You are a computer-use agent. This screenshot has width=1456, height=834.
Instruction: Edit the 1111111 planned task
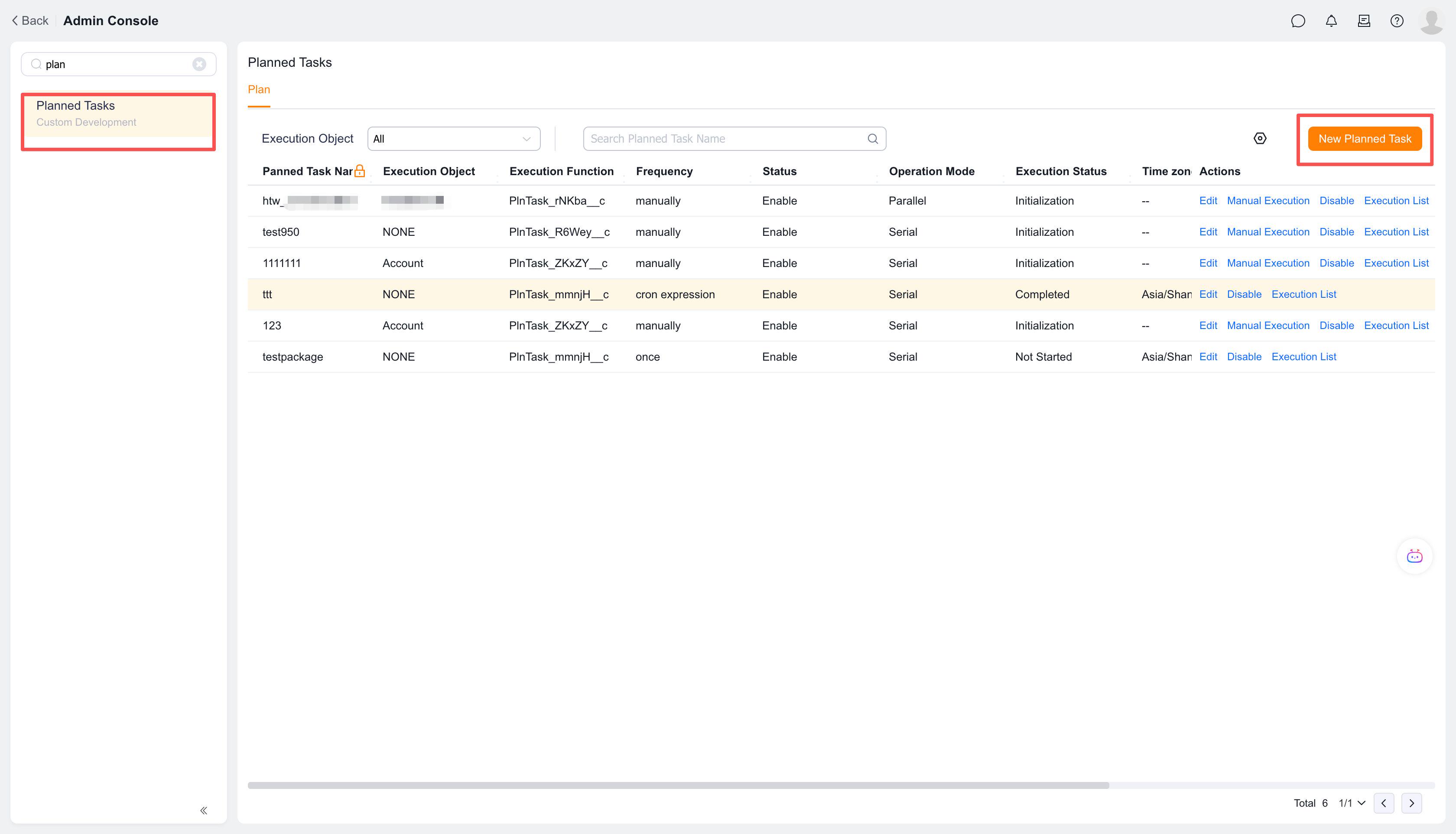tap(1208, 263)
